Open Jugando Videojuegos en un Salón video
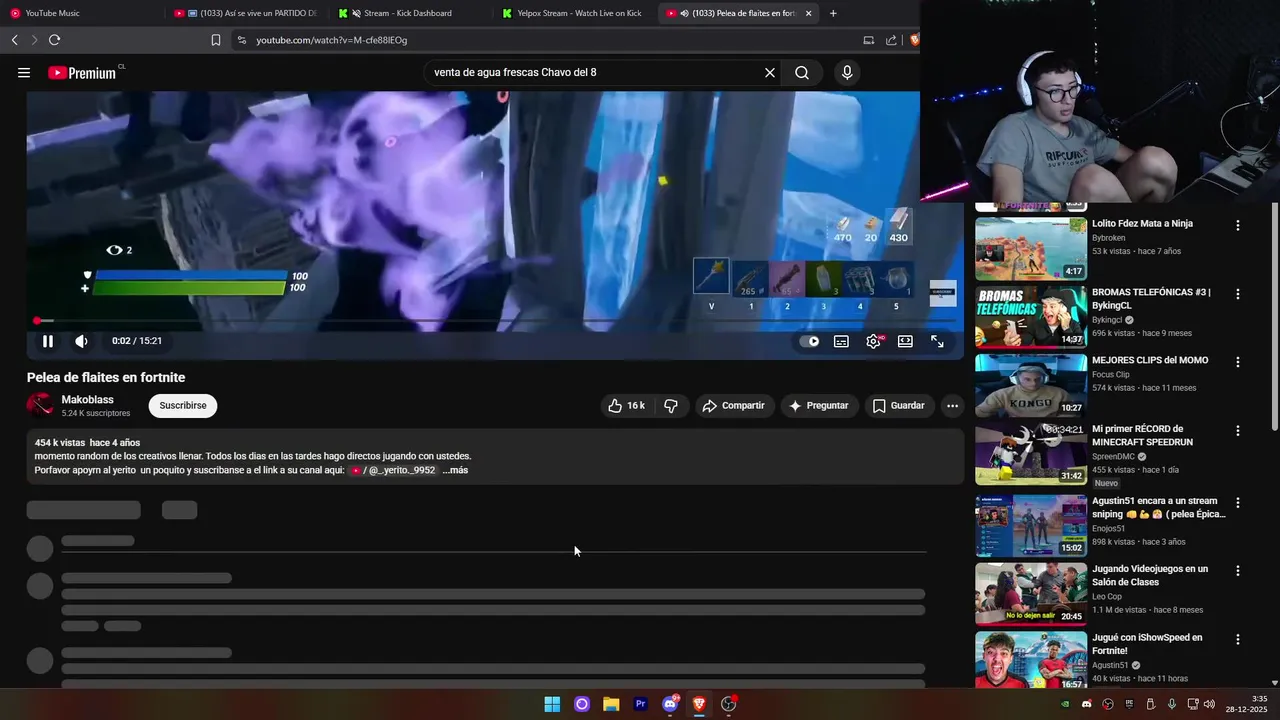1280x720 pixels. [x=1152, y=575]
